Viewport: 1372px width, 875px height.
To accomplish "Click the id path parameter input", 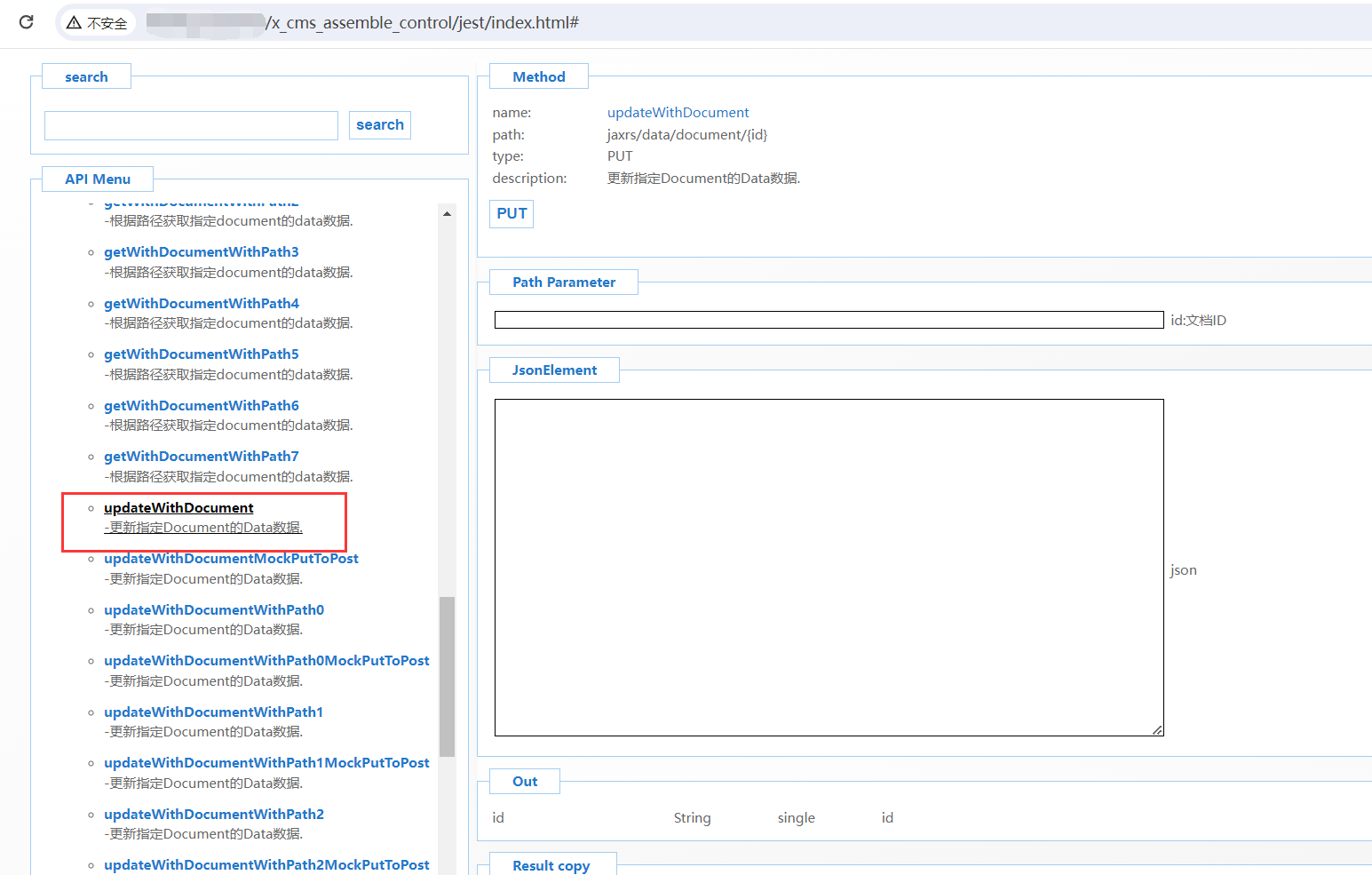I will pos(828,321).
